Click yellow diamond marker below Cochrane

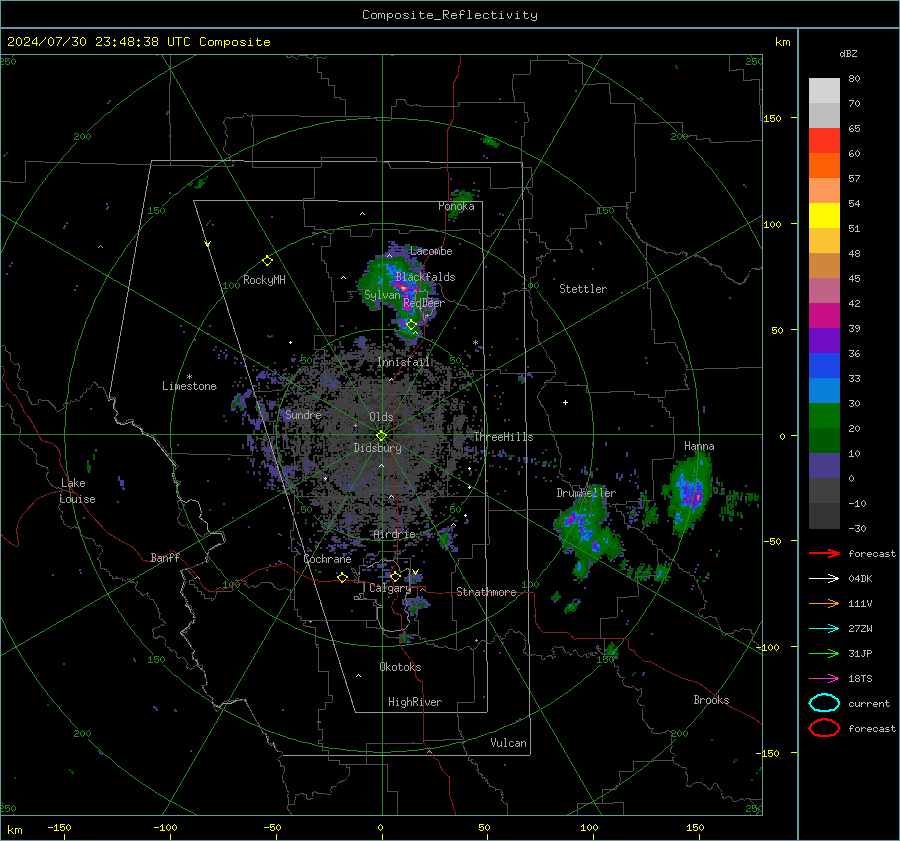click(342, 577)
